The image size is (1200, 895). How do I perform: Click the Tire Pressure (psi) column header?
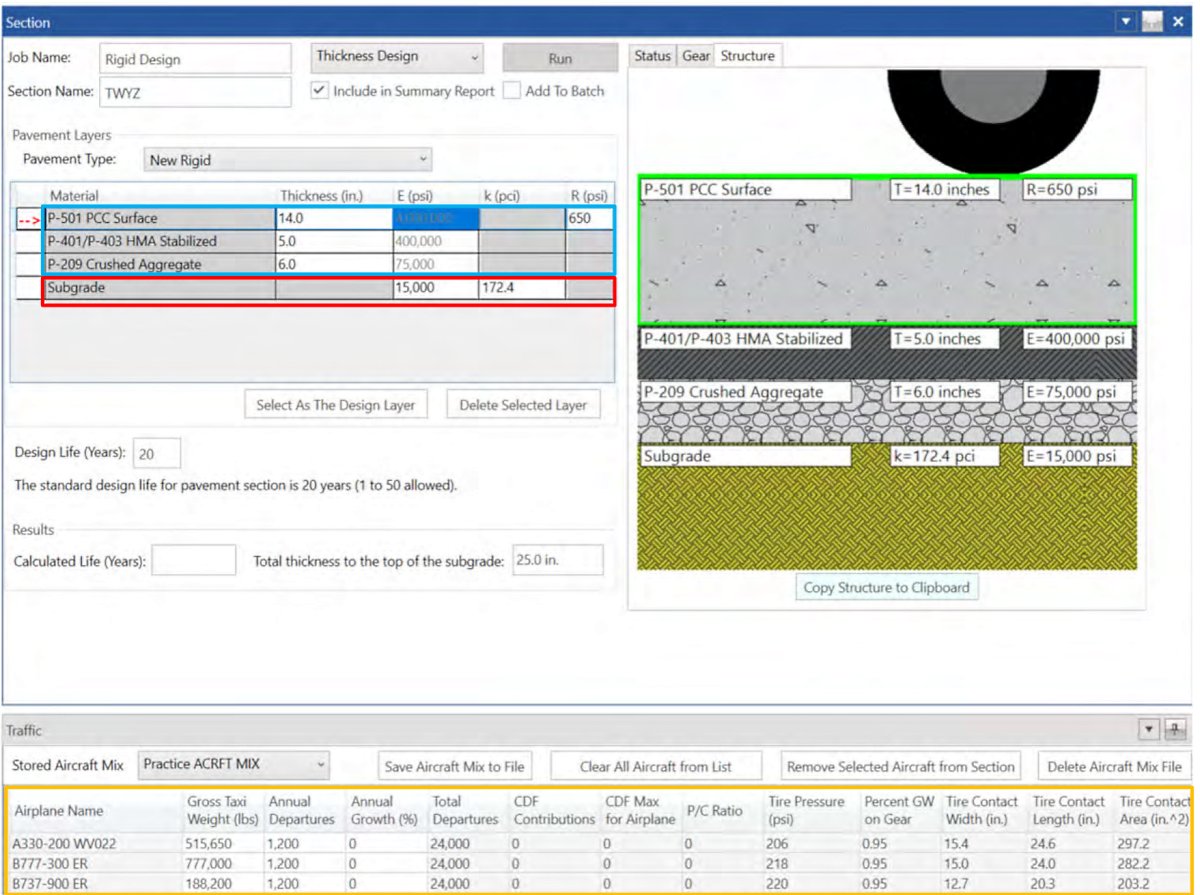[812, 810]
